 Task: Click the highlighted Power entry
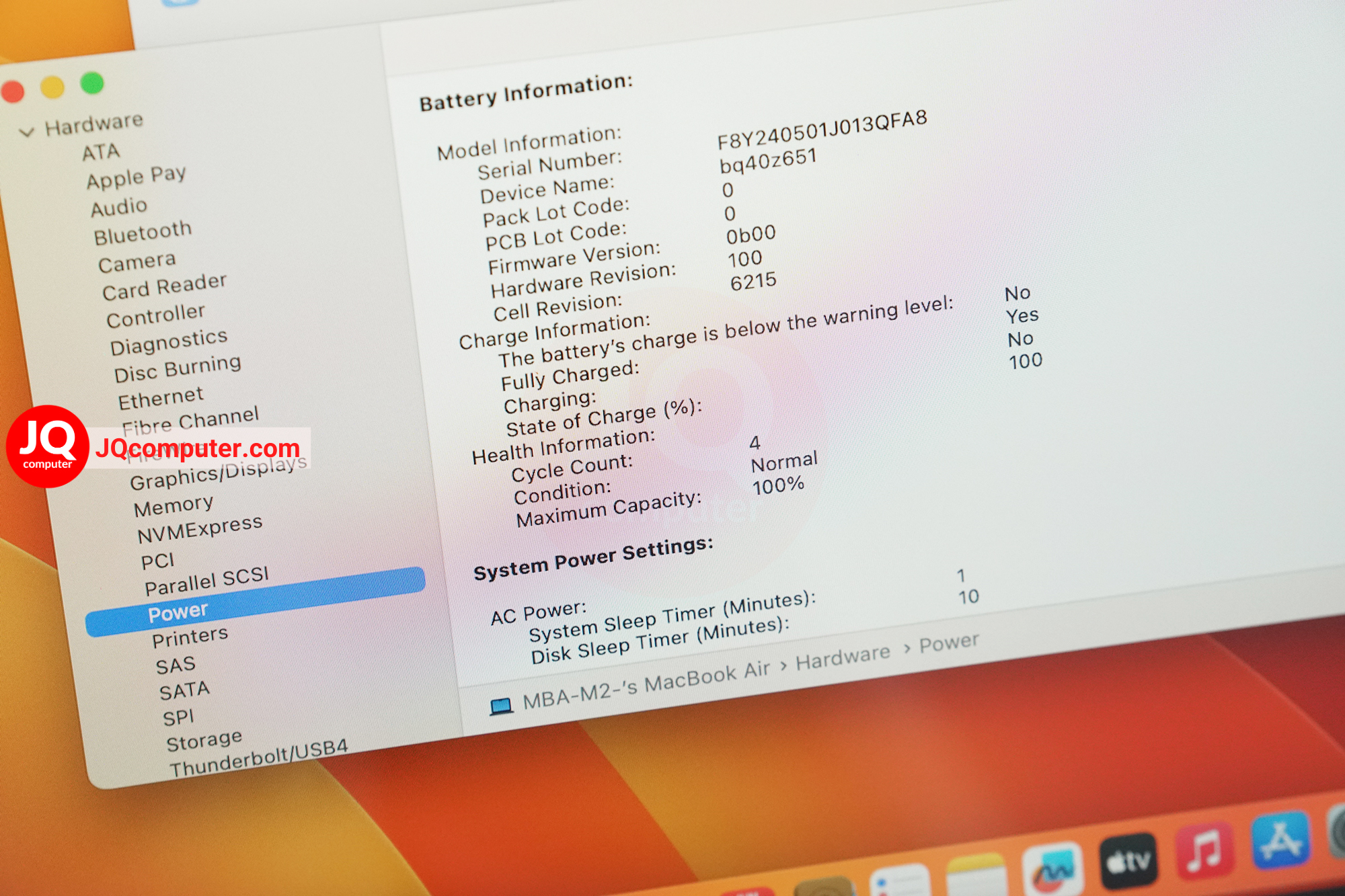tap(256, 602)
